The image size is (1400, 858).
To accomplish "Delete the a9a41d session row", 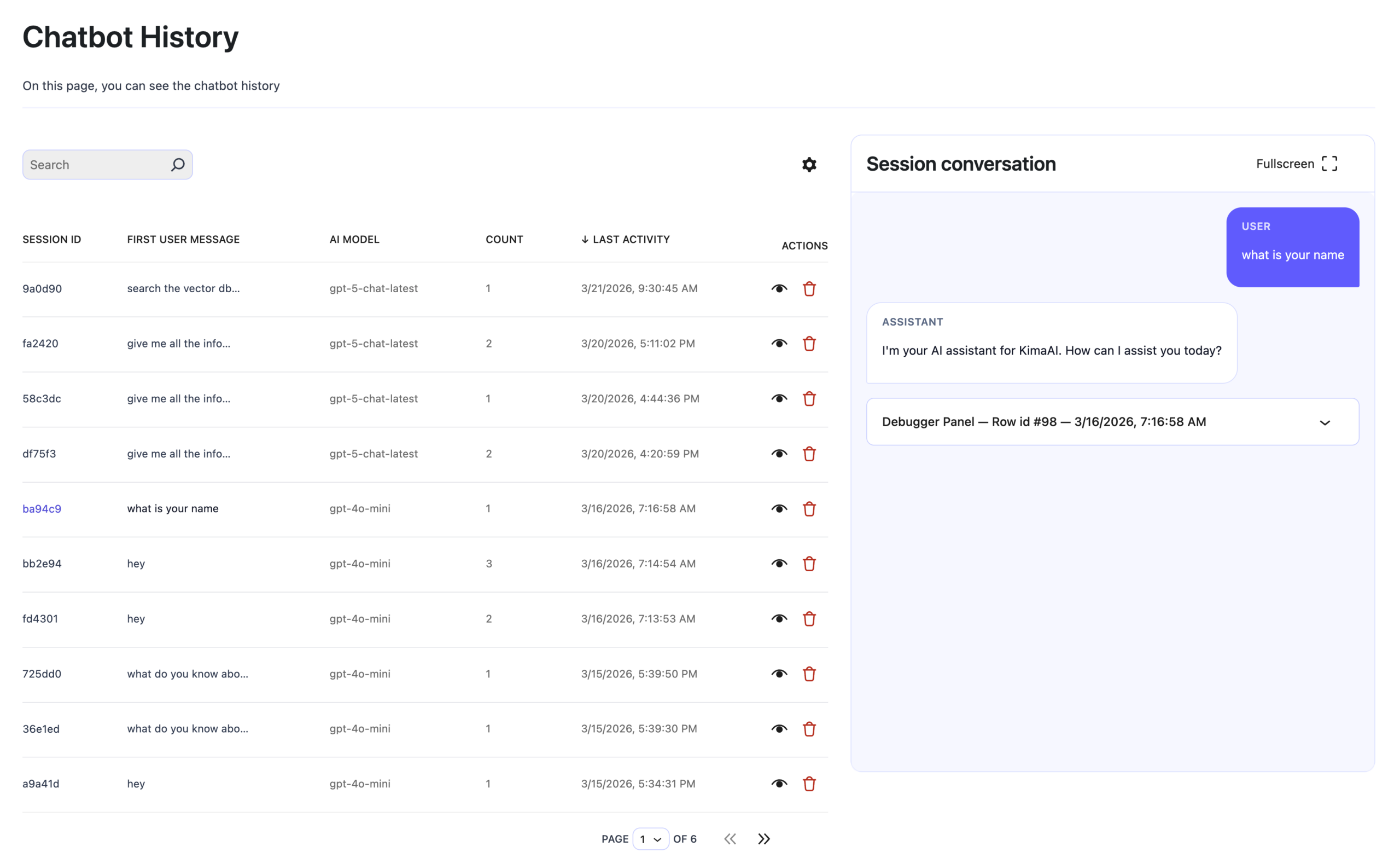I will tap(809, 784).
